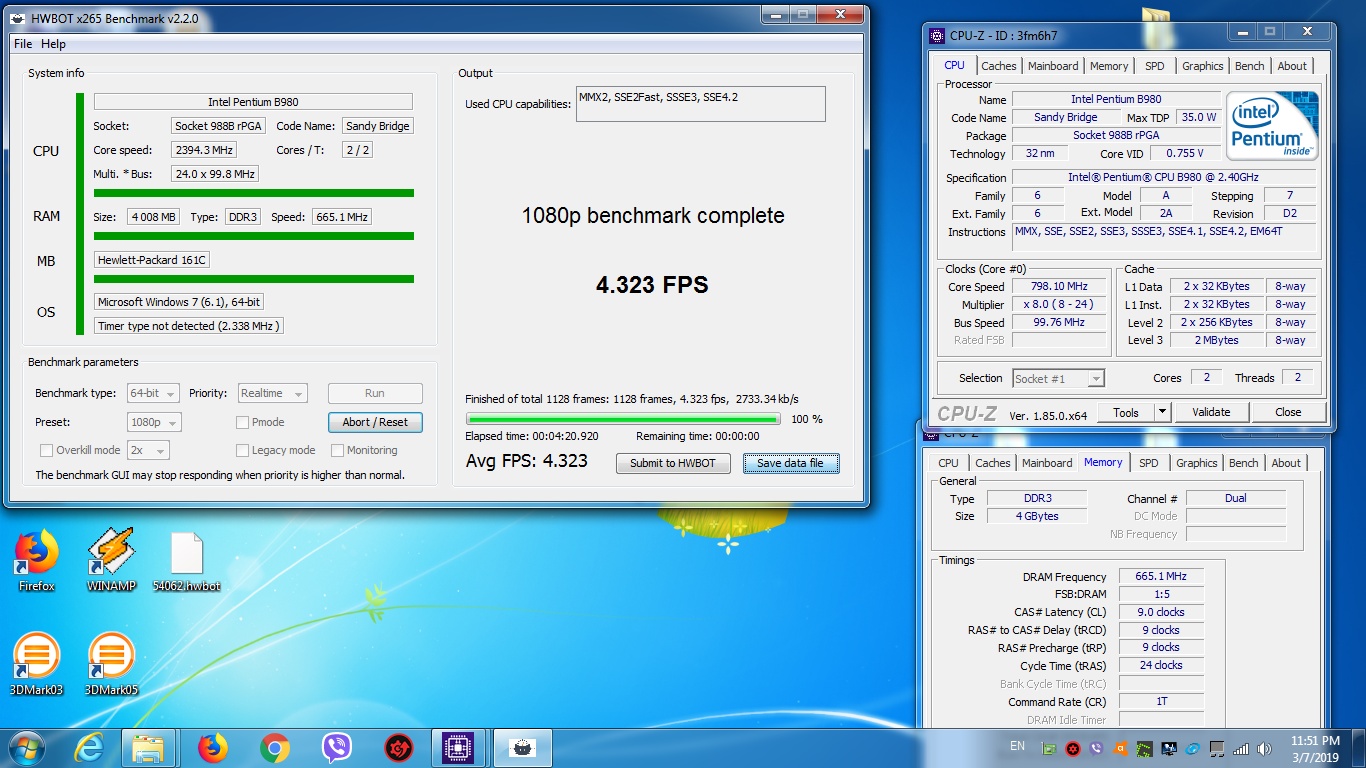Image resolution: width=1366 pixels, height=768 pixels.
Task: Switch to Caches tab in CPU-Z processor window
Action: pos(998,66)
